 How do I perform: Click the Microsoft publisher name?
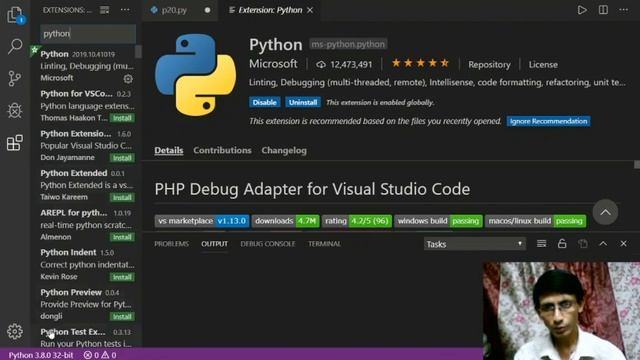coord(273,64)
